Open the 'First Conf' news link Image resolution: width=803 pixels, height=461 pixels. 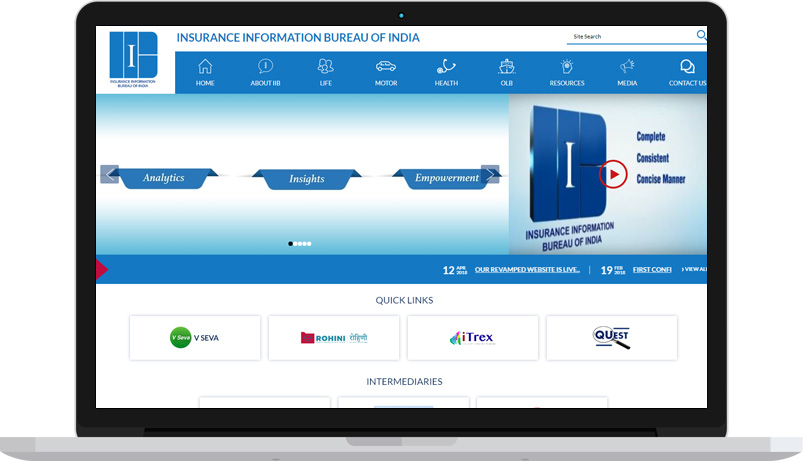pyautogui.click(x=652, y=269)
